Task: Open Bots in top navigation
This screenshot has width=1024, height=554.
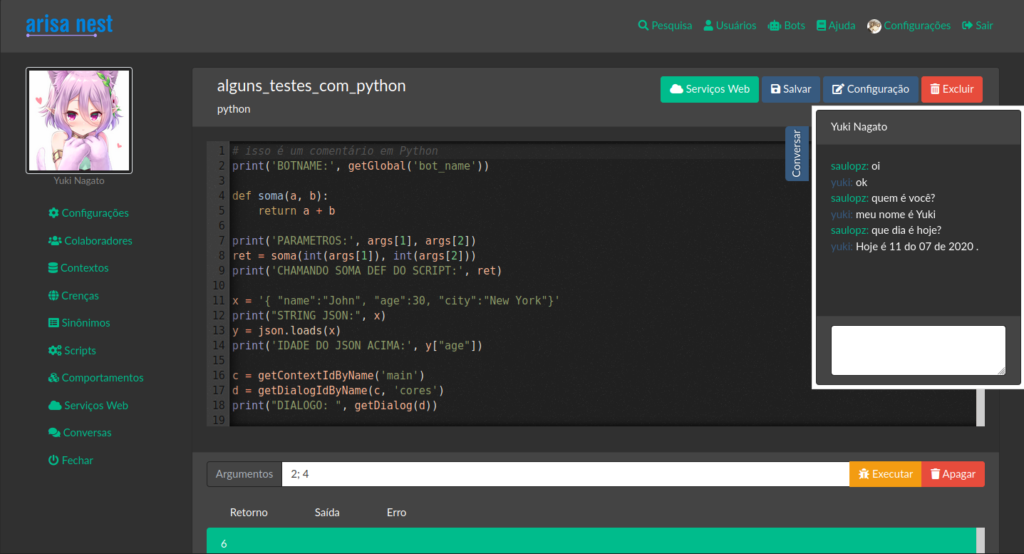Action: (x=786, y=26)
